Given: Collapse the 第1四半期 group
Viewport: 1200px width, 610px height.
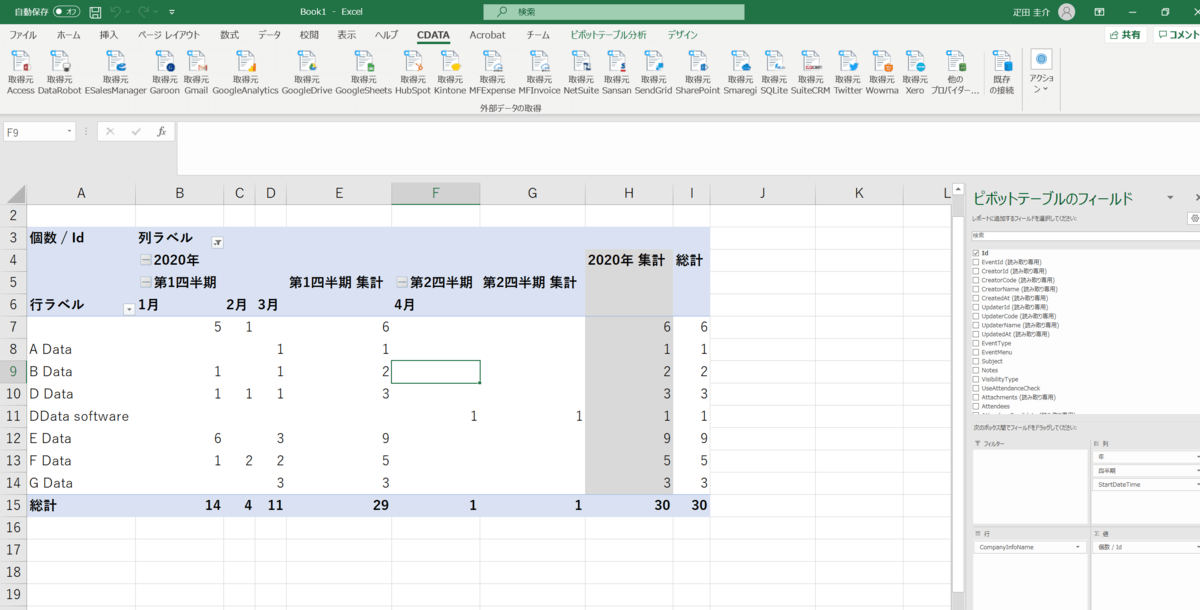Looking at the screenshot, I should [145, 283].
